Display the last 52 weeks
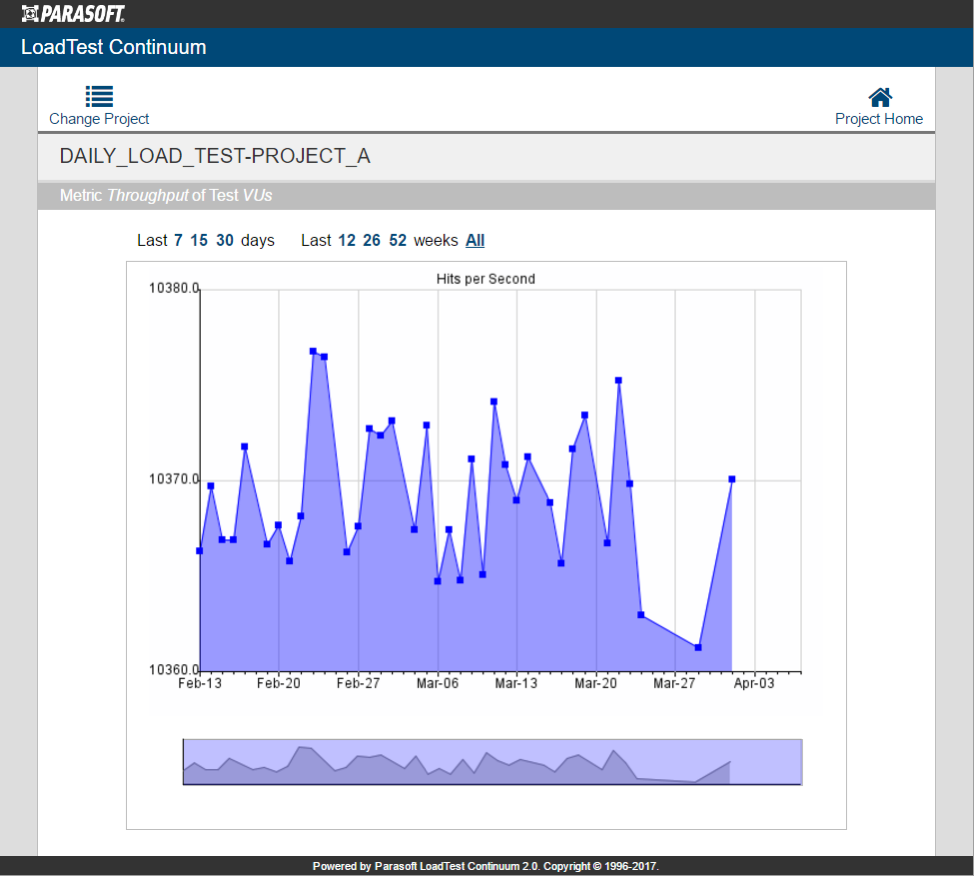The image size is (974, 876). pyautogui.click(x=398, y=240)
